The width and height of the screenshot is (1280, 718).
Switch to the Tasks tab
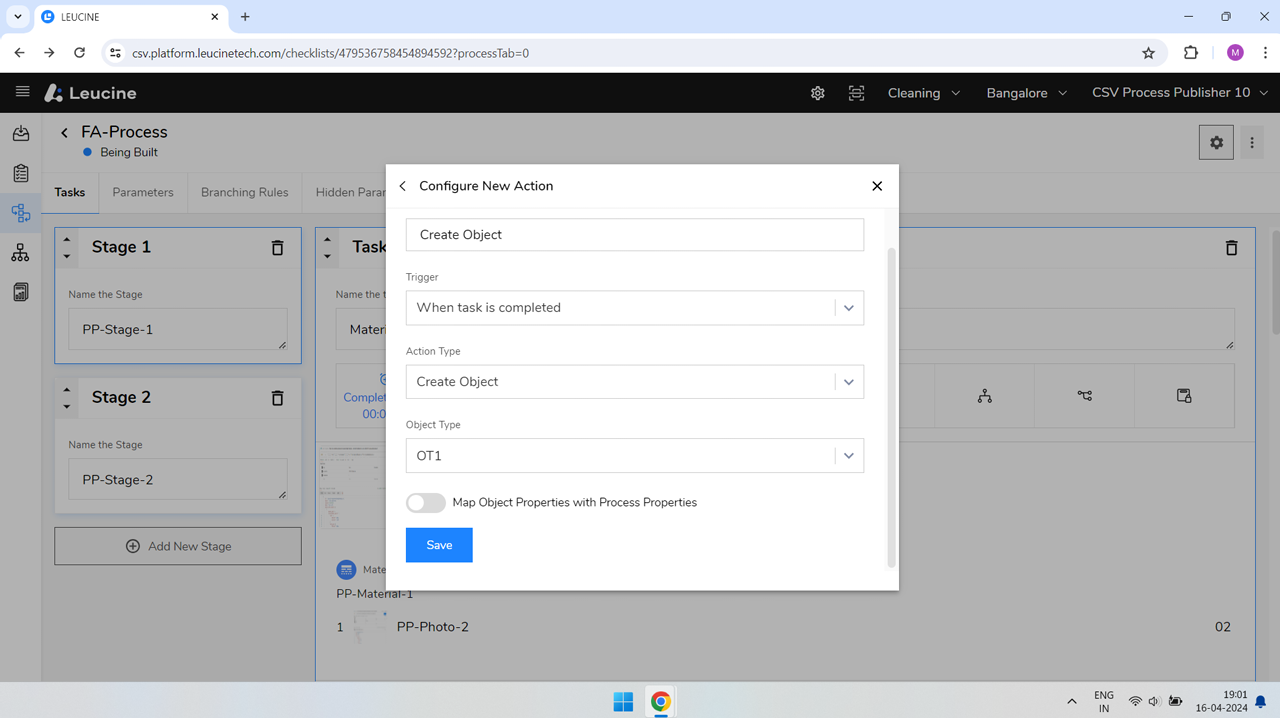coord(70,192)
